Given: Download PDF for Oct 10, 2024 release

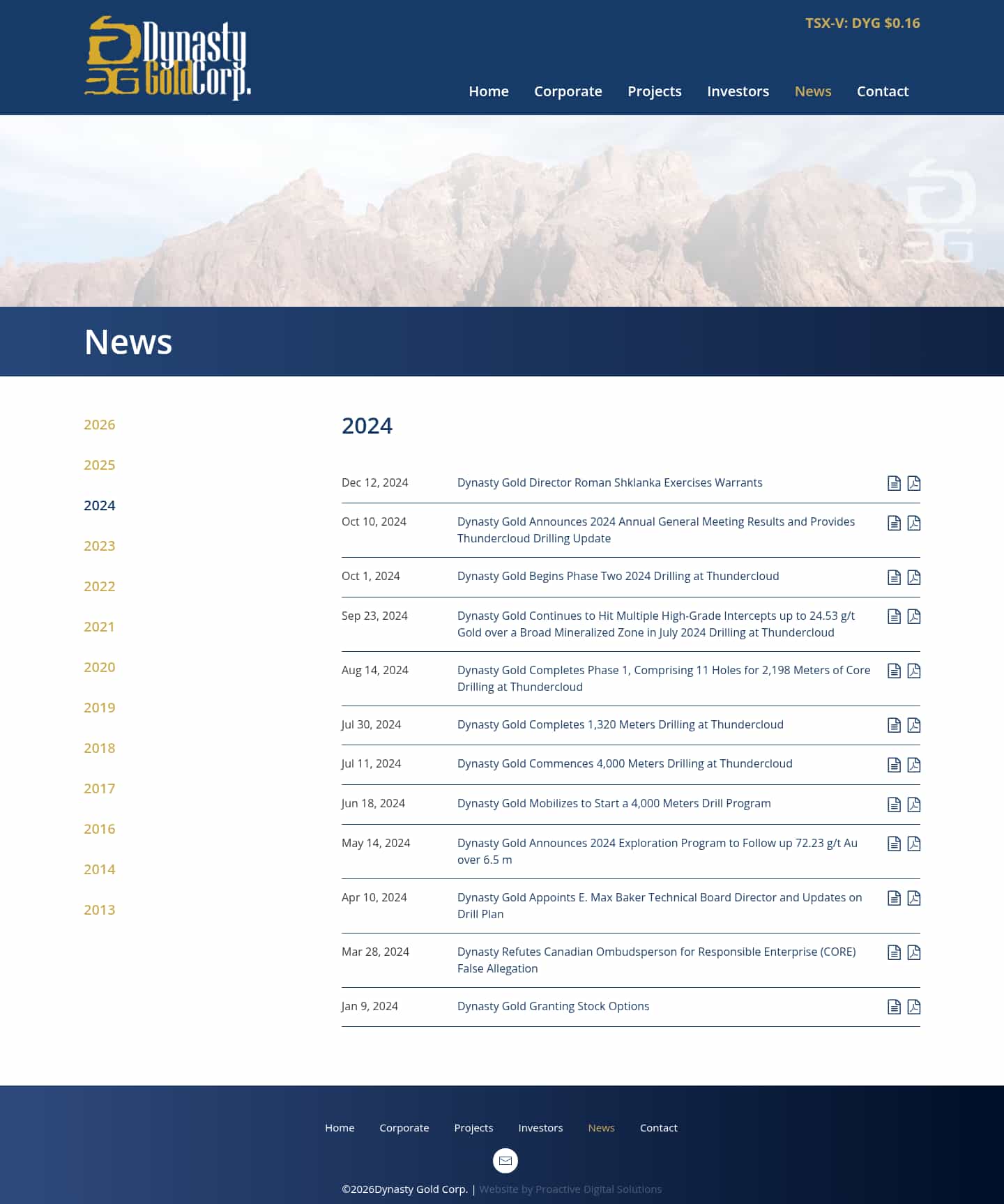Looking at the screenshot, I should point(913,523).
